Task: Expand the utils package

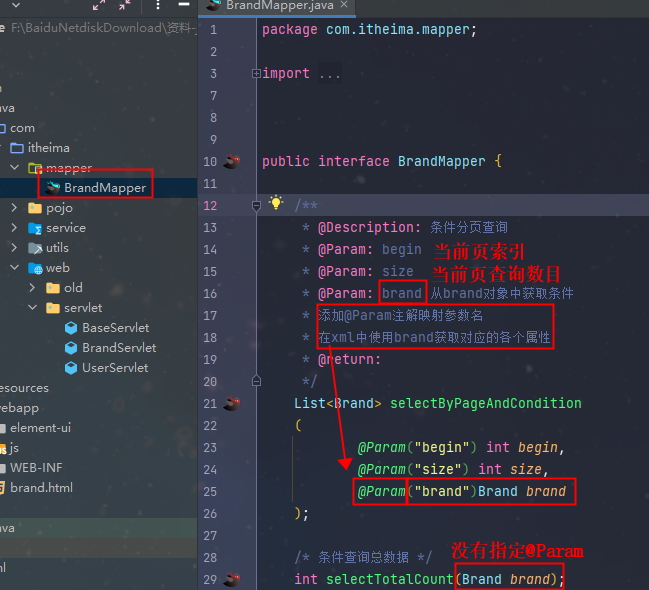Action: [x=14, y=247]
